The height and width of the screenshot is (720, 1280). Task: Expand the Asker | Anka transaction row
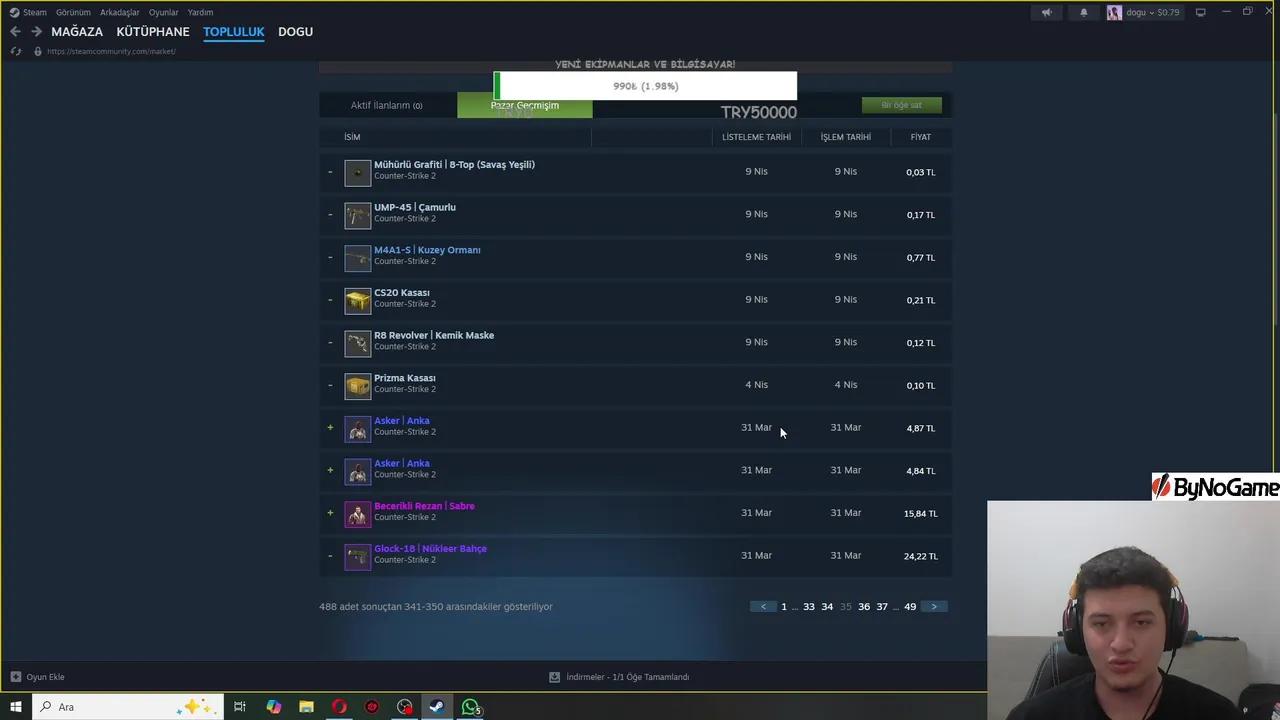coord(330,427)
